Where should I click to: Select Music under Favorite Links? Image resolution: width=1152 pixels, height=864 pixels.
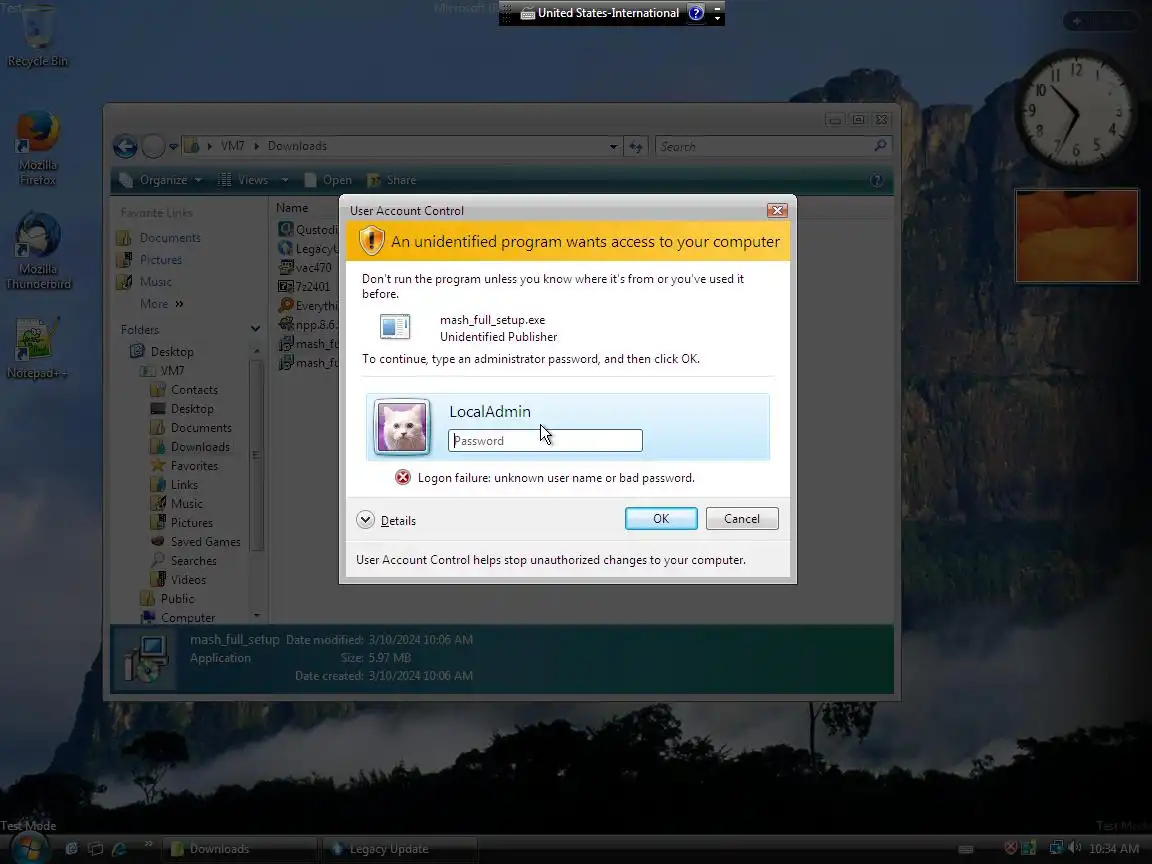point(145,281)
